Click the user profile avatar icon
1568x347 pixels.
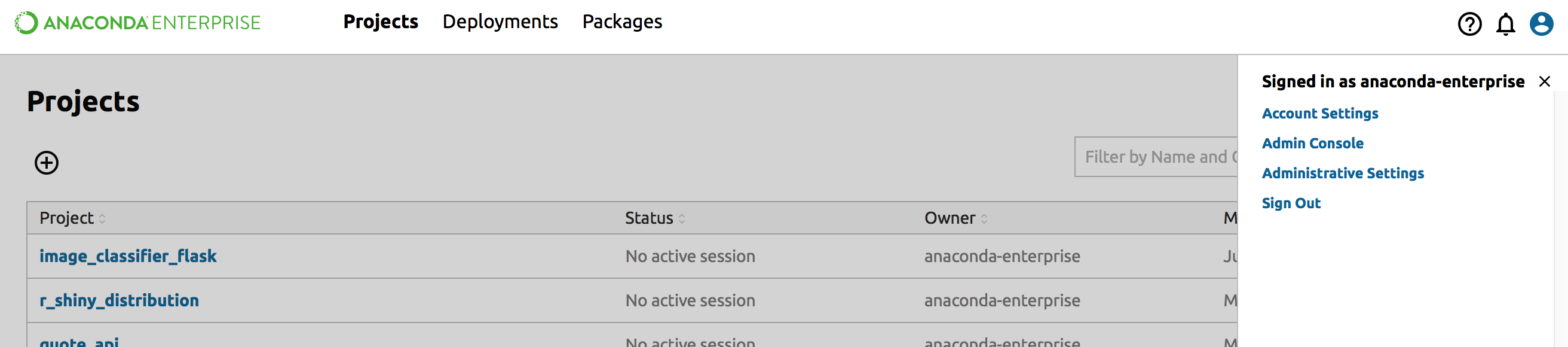pyautogui.click(x=1541, y=25)
